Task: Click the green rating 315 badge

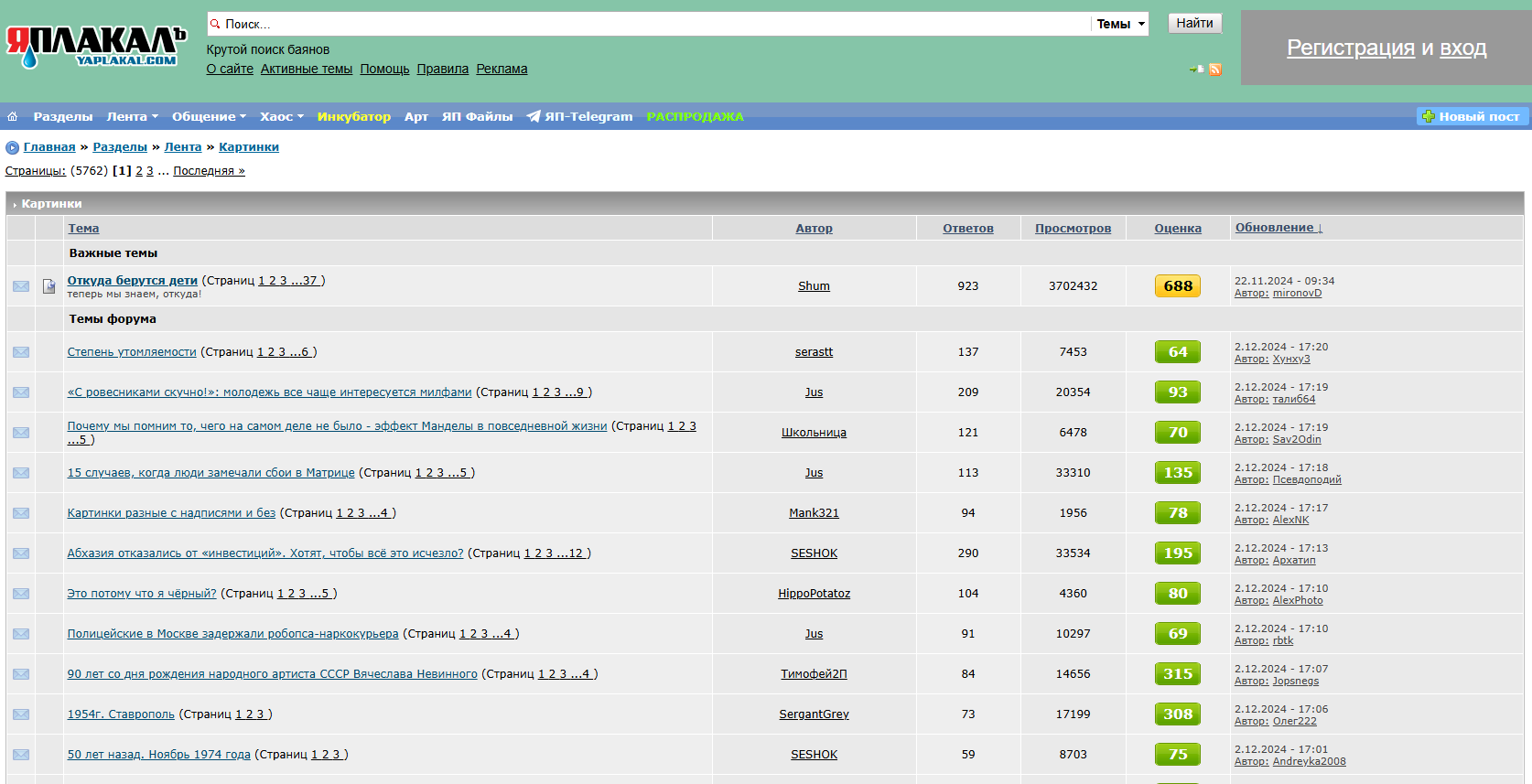Action: (x=1178, y=674)
